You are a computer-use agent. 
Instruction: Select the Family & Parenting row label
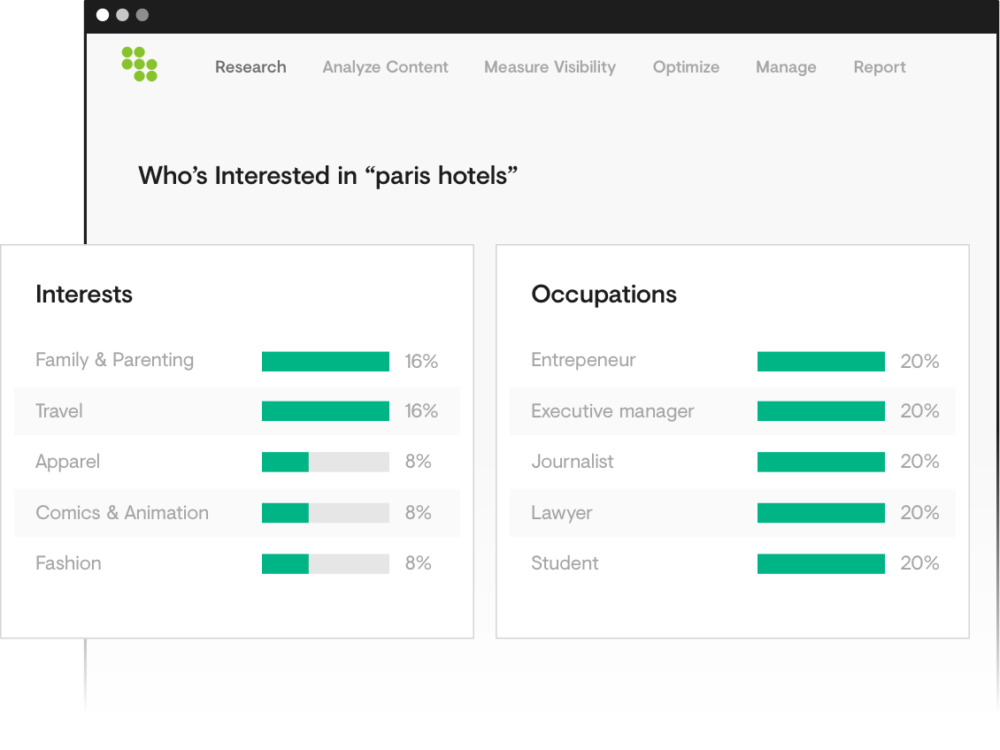tap(115, 360)
